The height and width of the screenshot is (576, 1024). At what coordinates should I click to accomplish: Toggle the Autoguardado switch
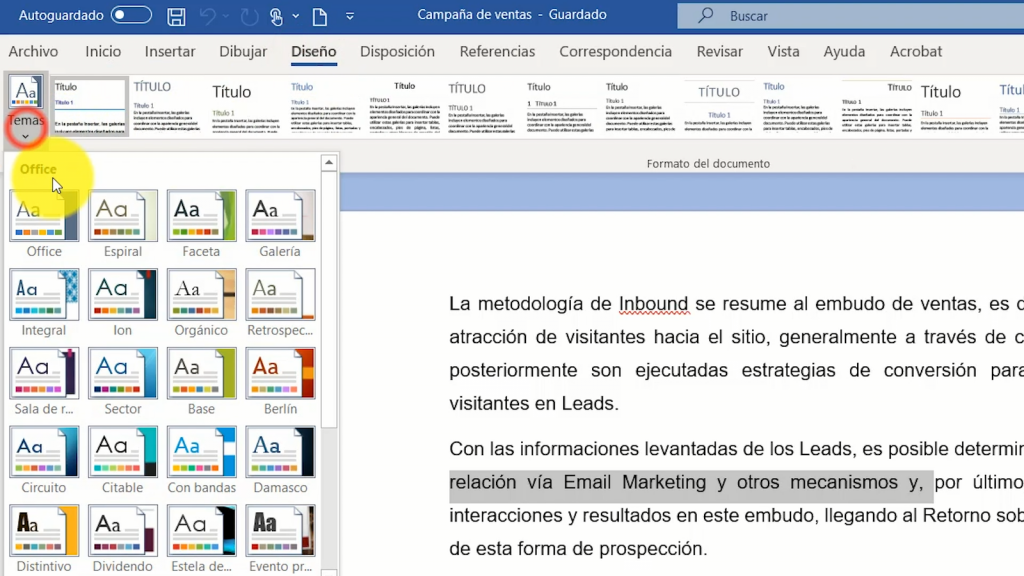click(x=131, y=15)
